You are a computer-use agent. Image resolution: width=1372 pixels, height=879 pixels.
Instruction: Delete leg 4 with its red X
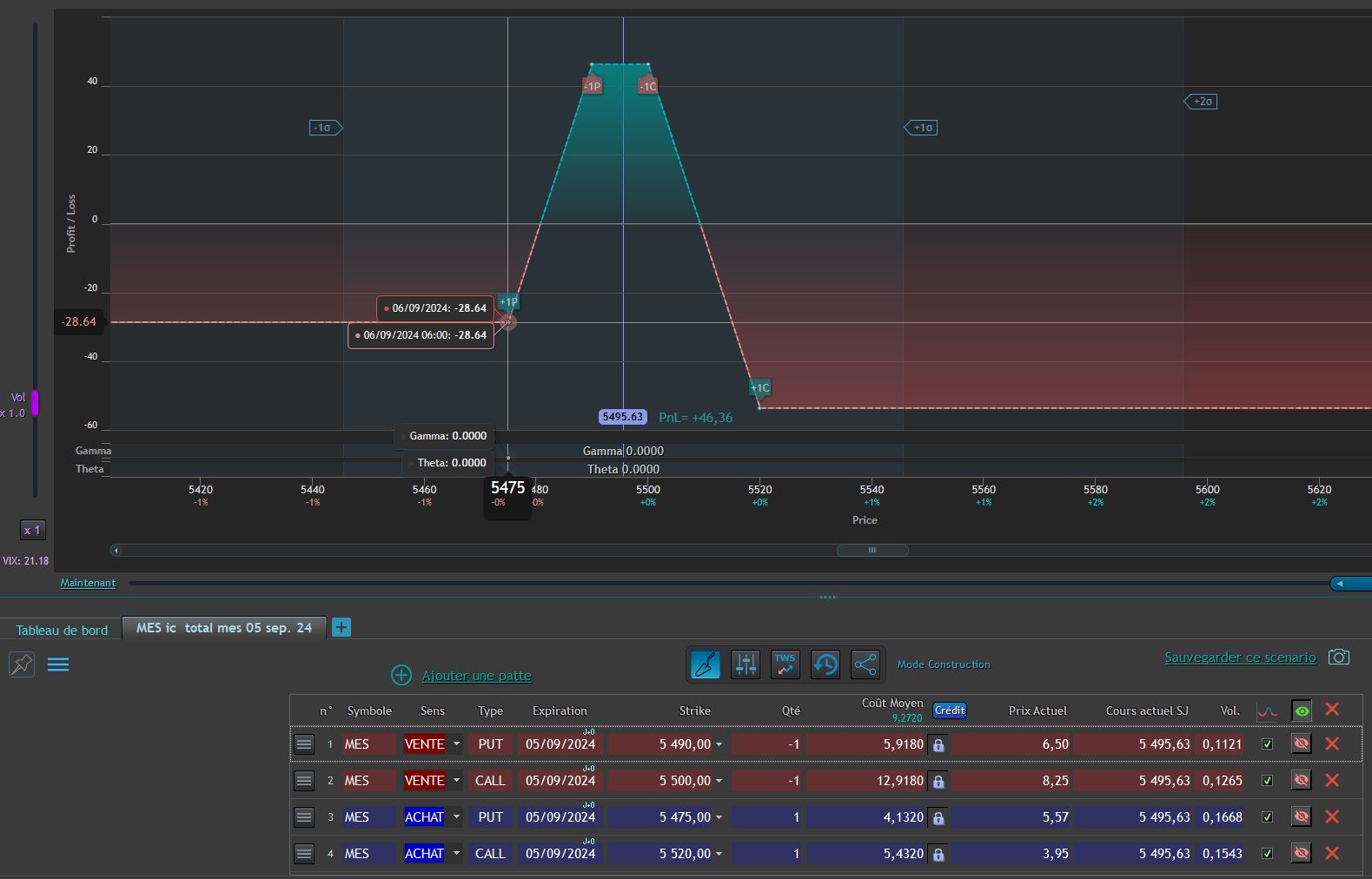pos(1331,854)
